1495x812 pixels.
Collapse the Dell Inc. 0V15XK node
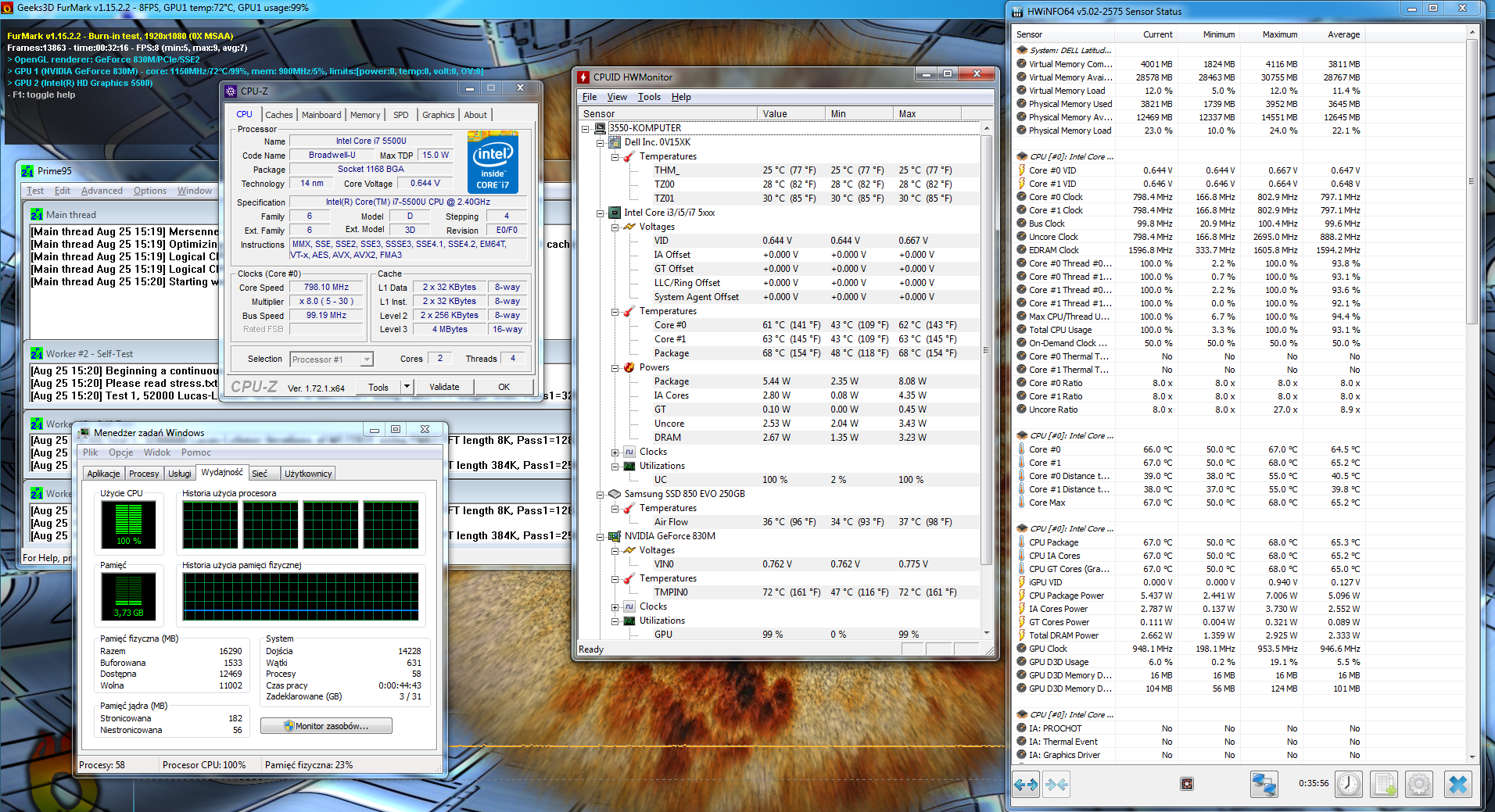coord(600,143)
